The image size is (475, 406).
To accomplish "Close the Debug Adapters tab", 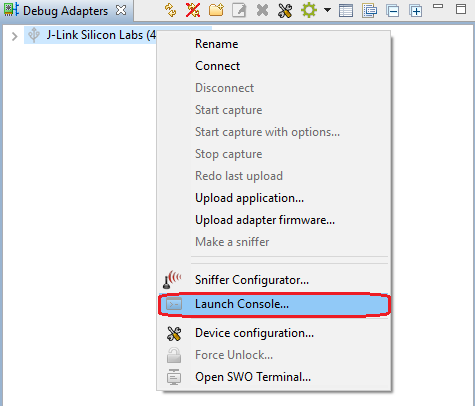I will [121, 10].
